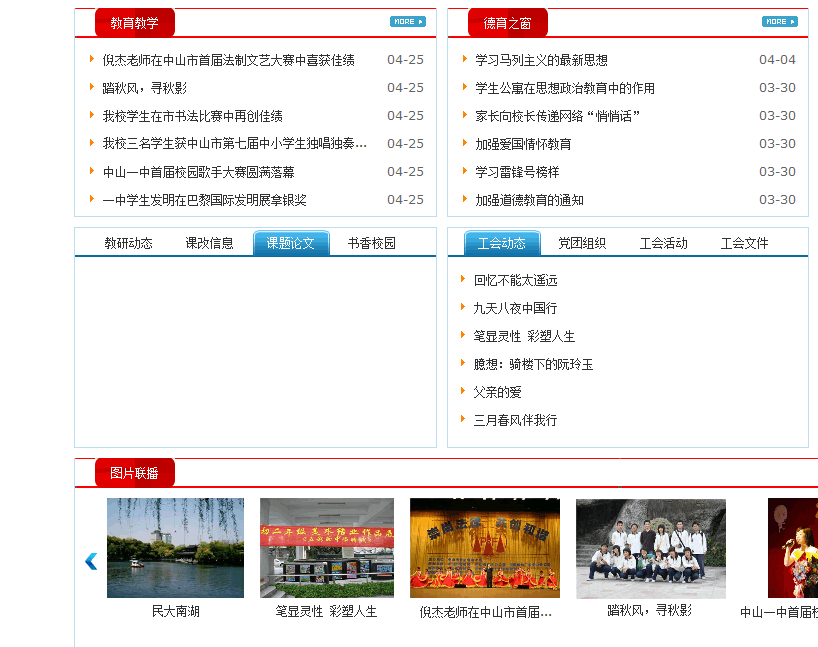
Task: Open the stage performance photo thumbnail
Action: click(x=484, y=547)
